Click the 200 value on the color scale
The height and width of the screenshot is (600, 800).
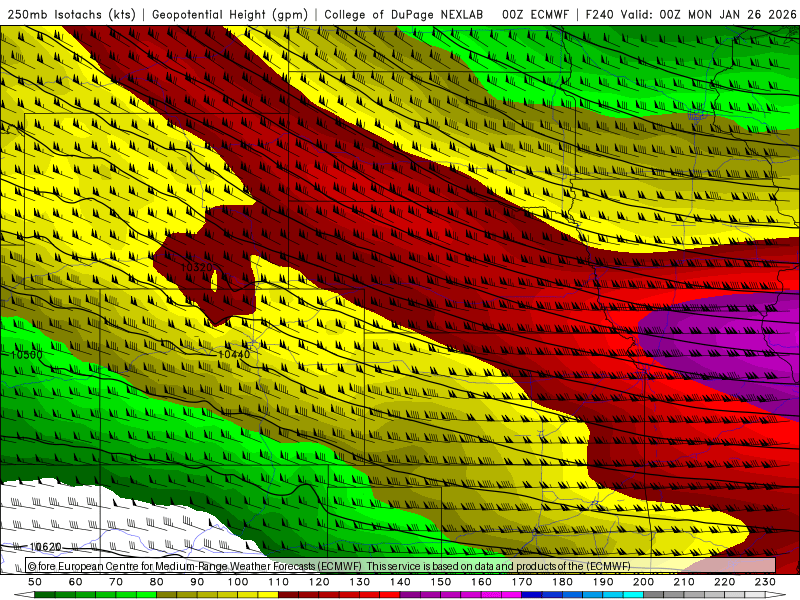643,582
